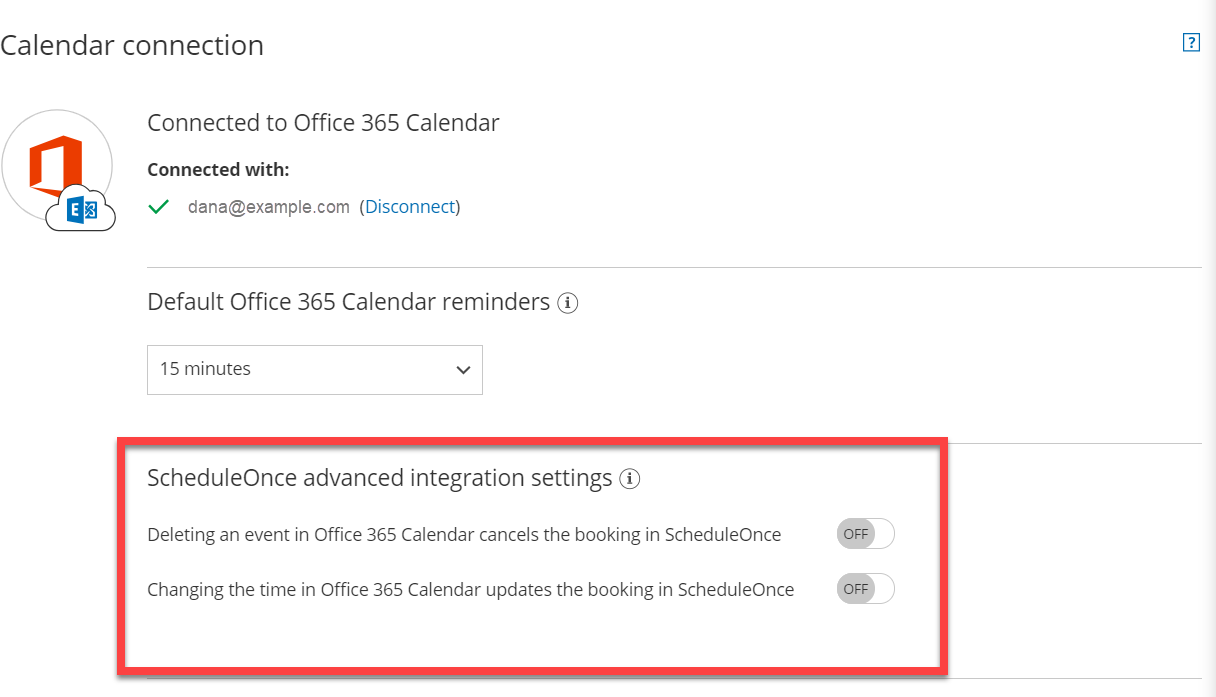
Task: Click the Calendar connection page title
Action: click(132, 45)
